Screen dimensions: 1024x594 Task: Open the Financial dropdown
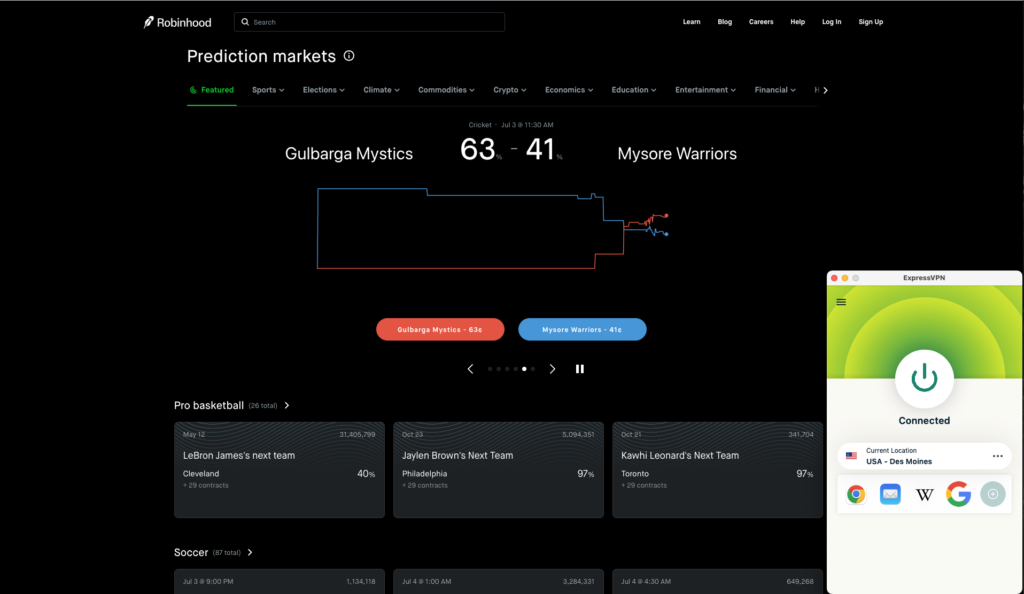tap(775, 90)
